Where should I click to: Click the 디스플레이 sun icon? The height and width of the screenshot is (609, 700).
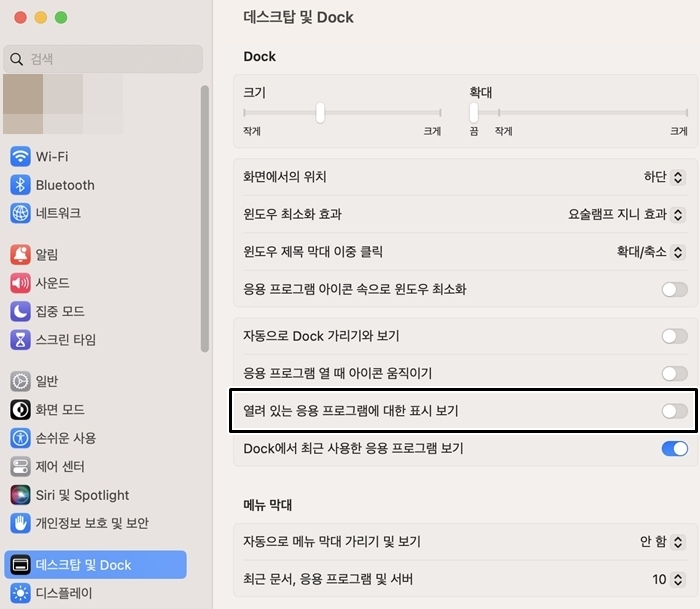pyautogui.click(x=20, y=593)
